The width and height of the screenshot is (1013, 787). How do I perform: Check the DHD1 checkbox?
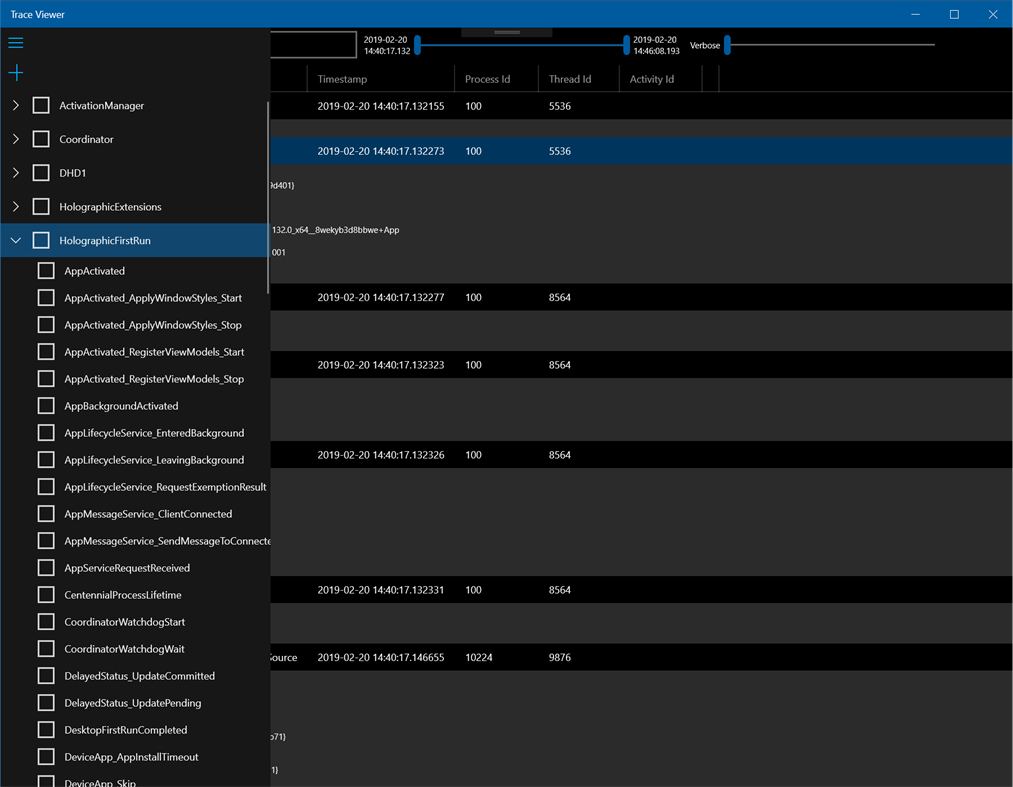(x=41, y=173)
